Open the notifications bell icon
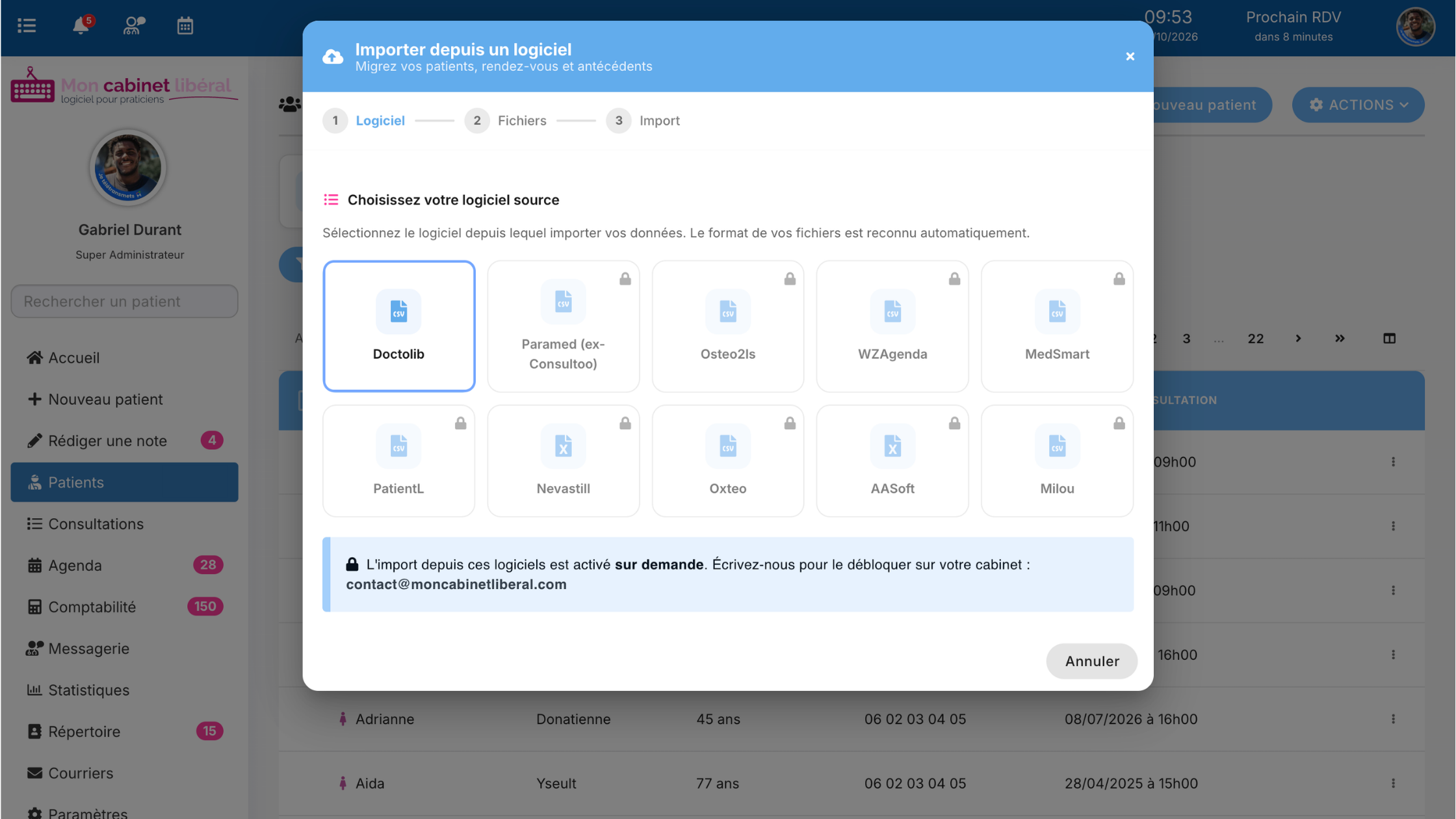The image size is (1456, 819). pyautogui.click(x=81, y=25)
